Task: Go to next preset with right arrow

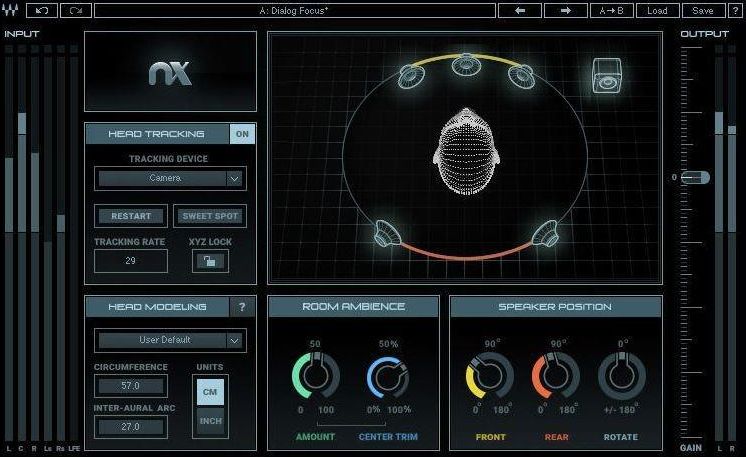Action: [565, 10]
